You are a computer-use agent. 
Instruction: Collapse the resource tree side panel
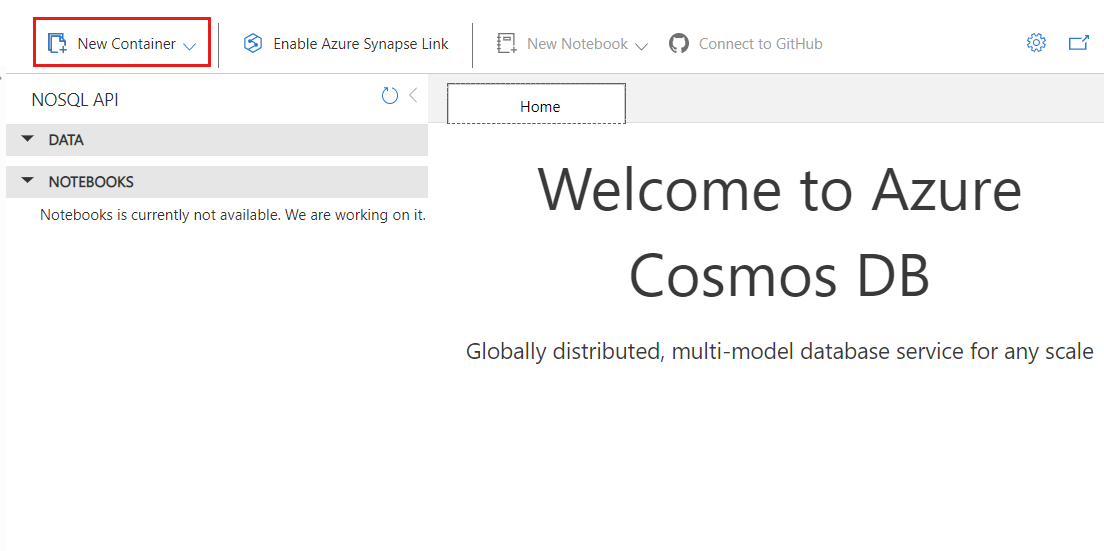pos(413,96)
